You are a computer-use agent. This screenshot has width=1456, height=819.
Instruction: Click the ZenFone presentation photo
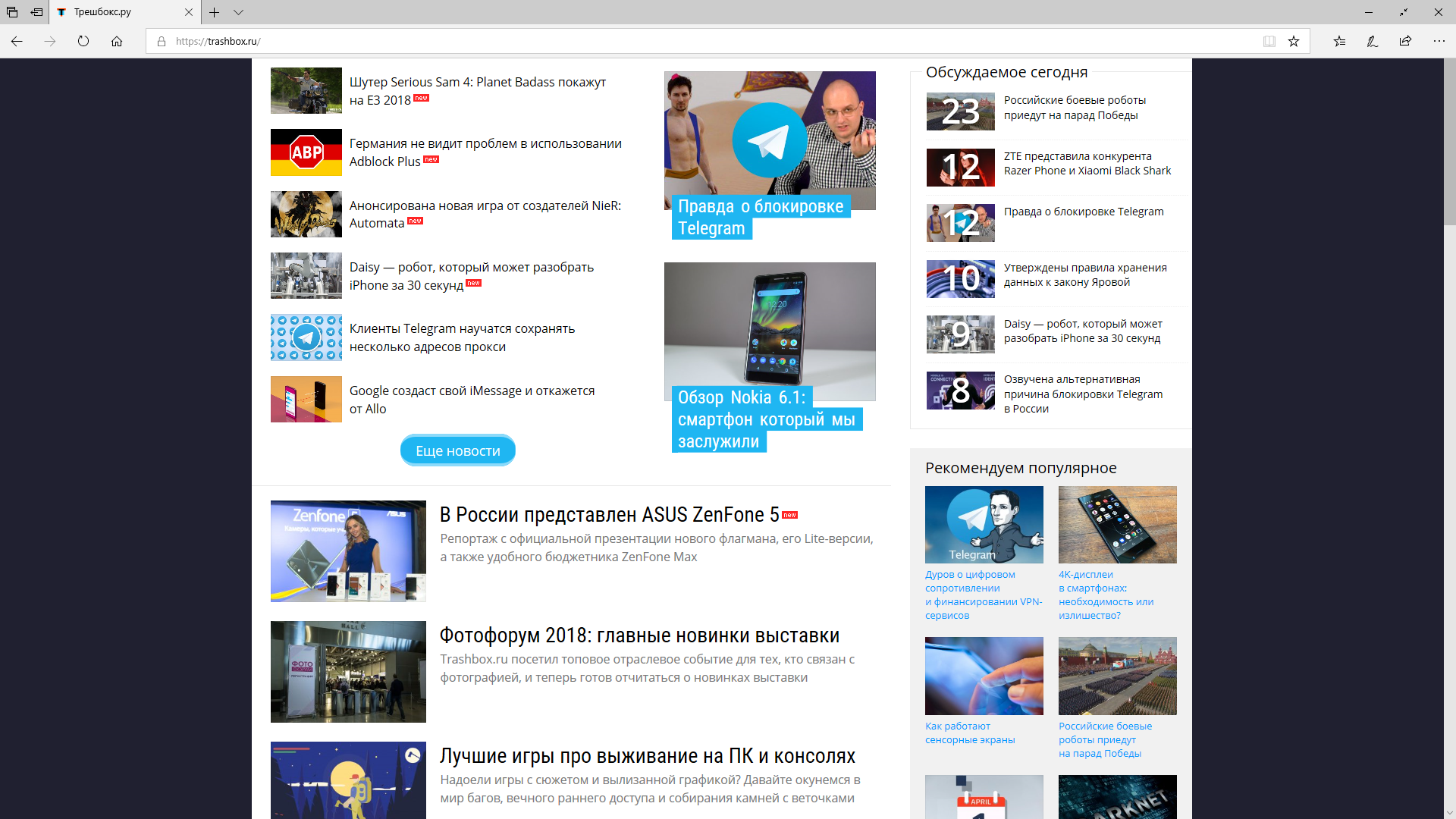pyautogui.click(x=348, y=551)
